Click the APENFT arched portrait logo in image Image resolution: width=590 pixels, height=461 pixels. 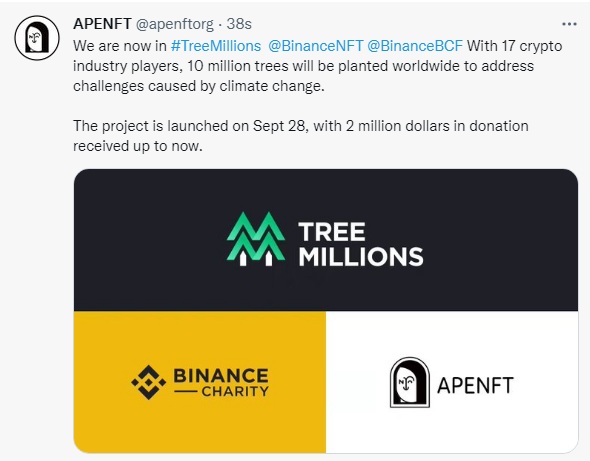pyautogui.click(x=410, y=382)
